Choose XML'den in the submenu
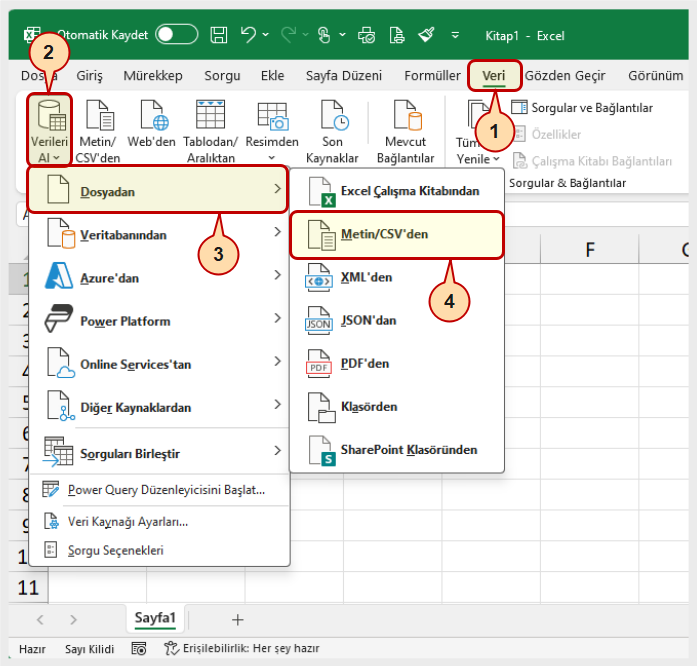This screenshot has height=666, width=697. click(397, 277)
